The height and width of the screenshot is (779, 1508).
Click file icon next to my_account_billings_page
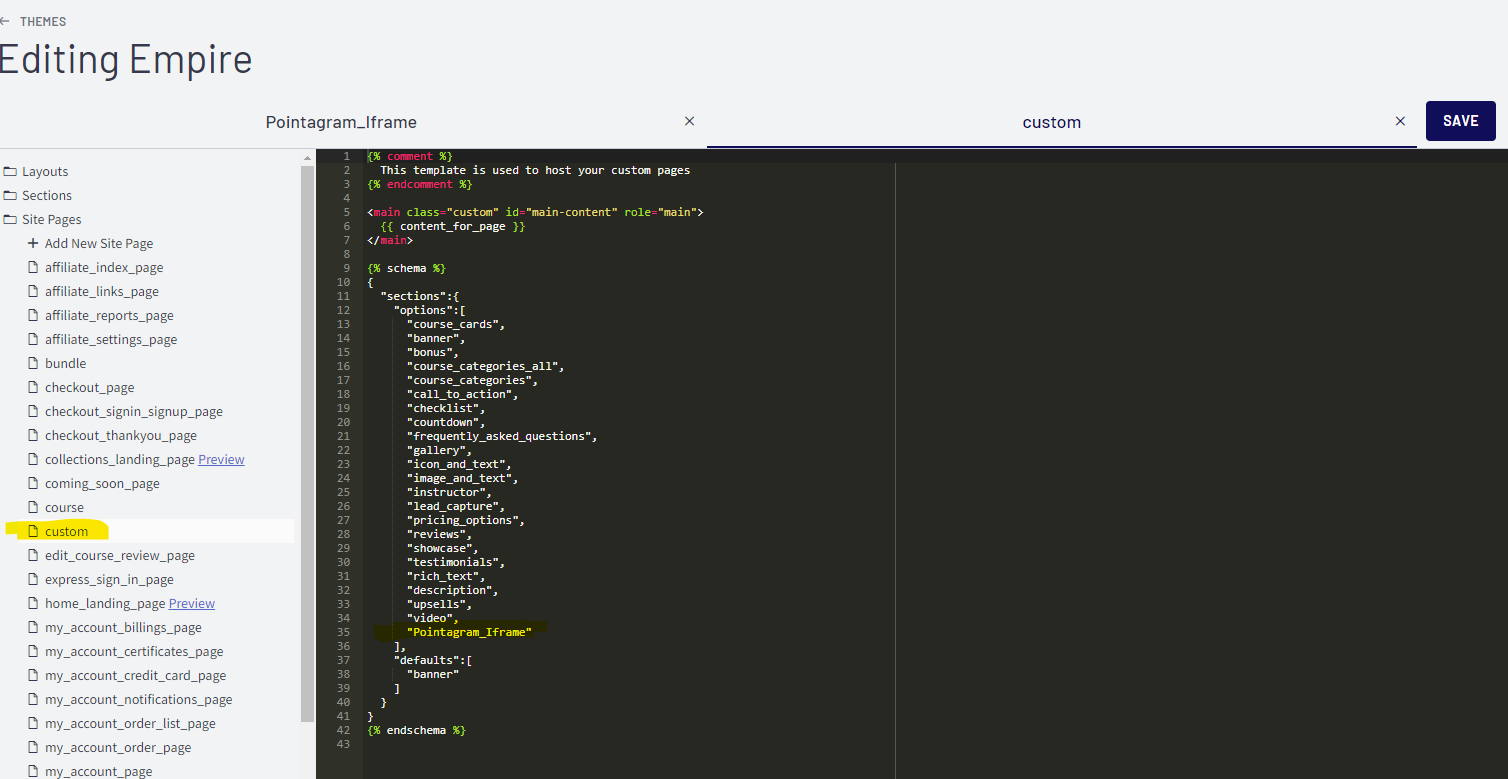click(32, 627)
